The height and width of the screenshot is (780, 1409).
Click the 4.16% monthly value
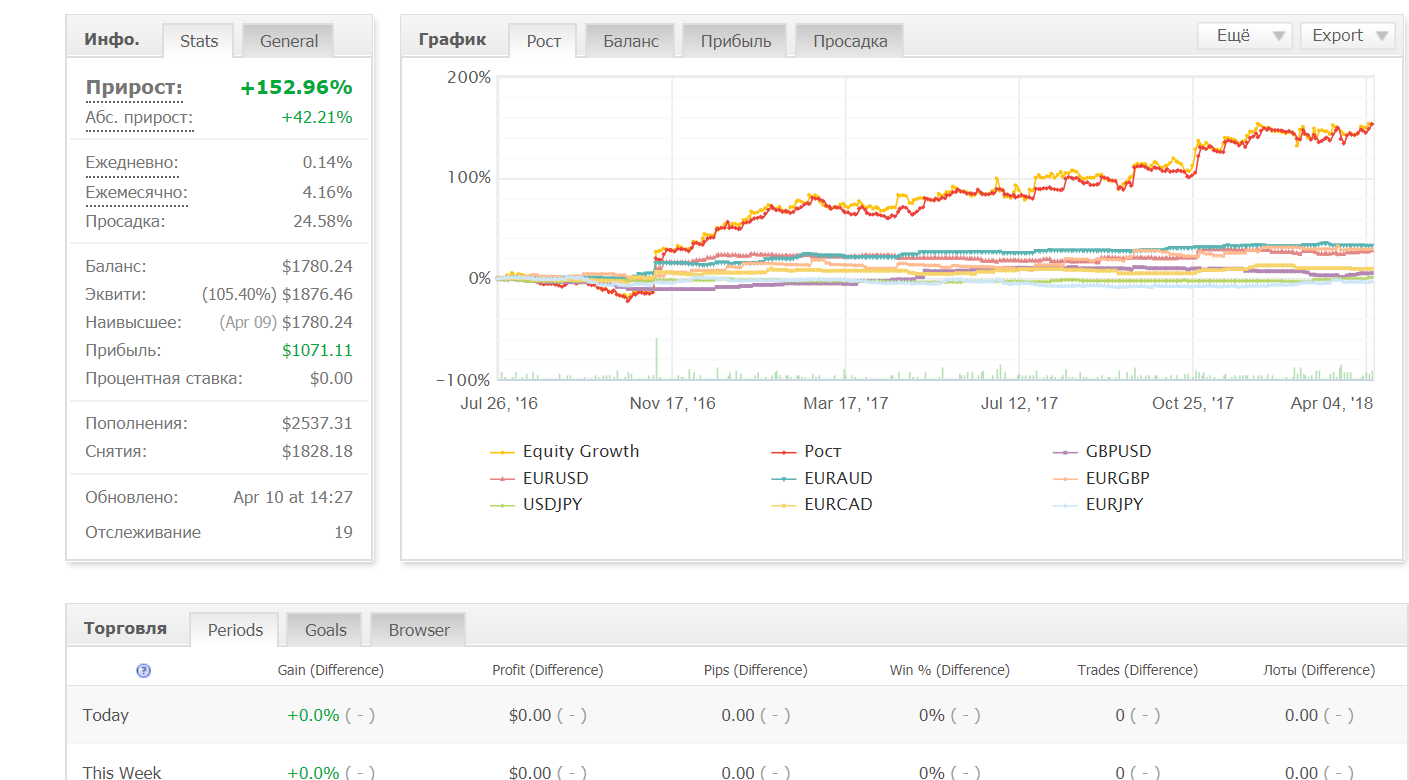pyautogui.click(x=328, y=192)
